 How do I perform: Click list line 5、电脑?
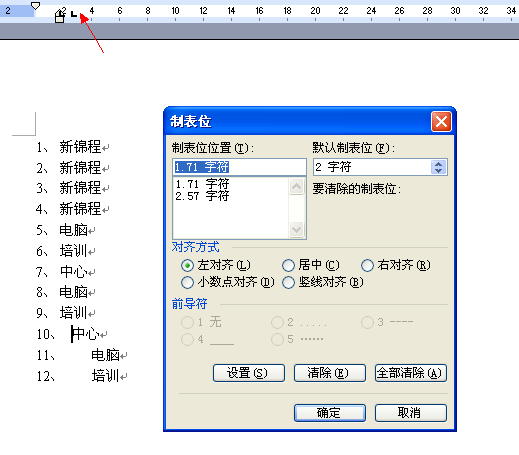pyautogui.click(x=66, y=230)
